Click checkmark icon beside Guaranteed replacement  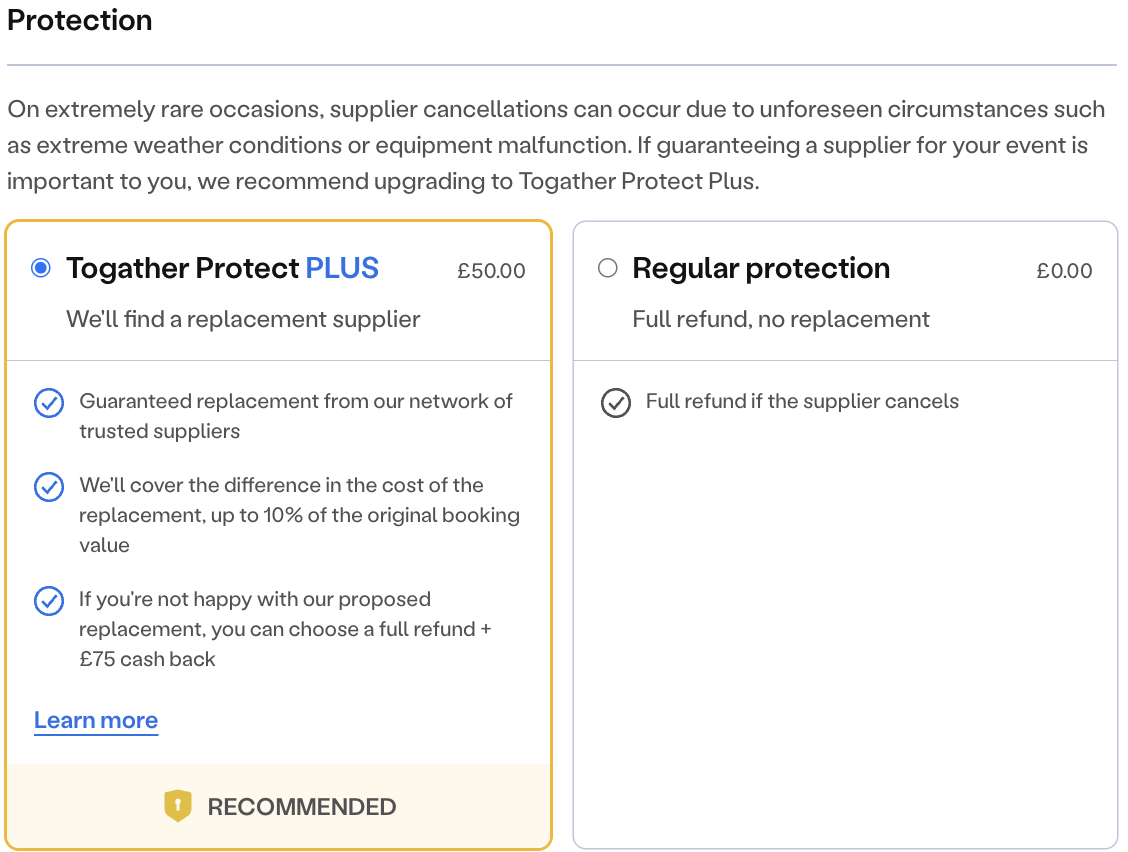click(x=49, y=403)
